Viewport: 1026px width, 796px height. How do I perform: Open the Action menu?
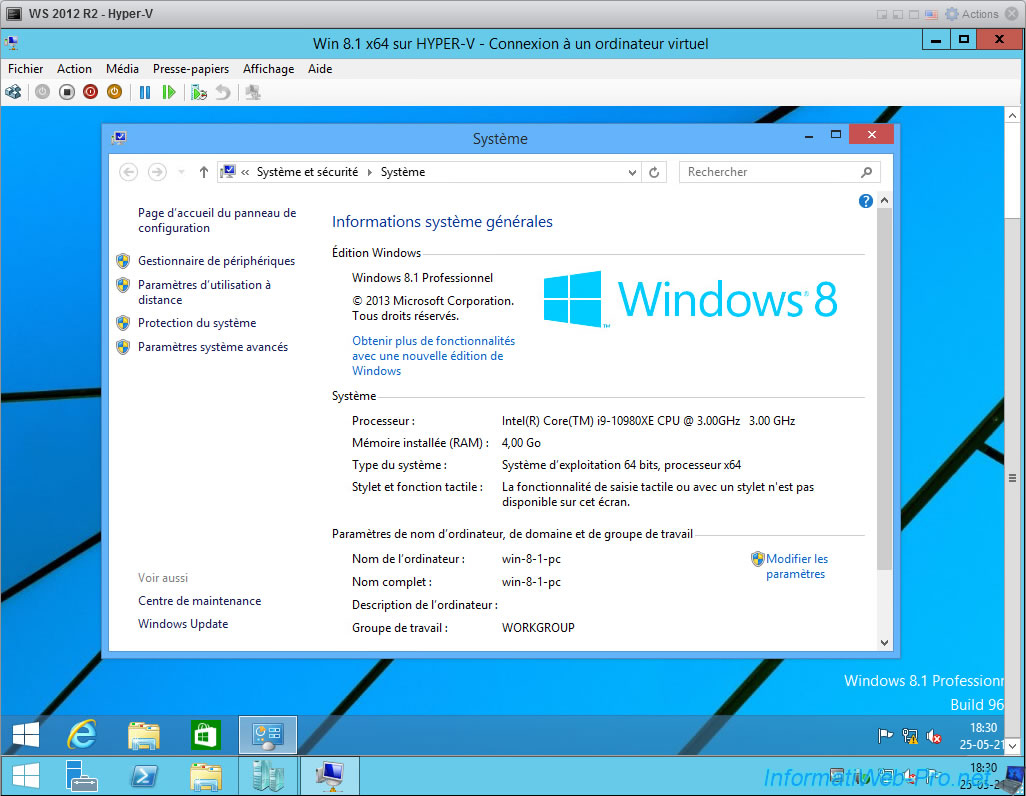coord(74,69)
